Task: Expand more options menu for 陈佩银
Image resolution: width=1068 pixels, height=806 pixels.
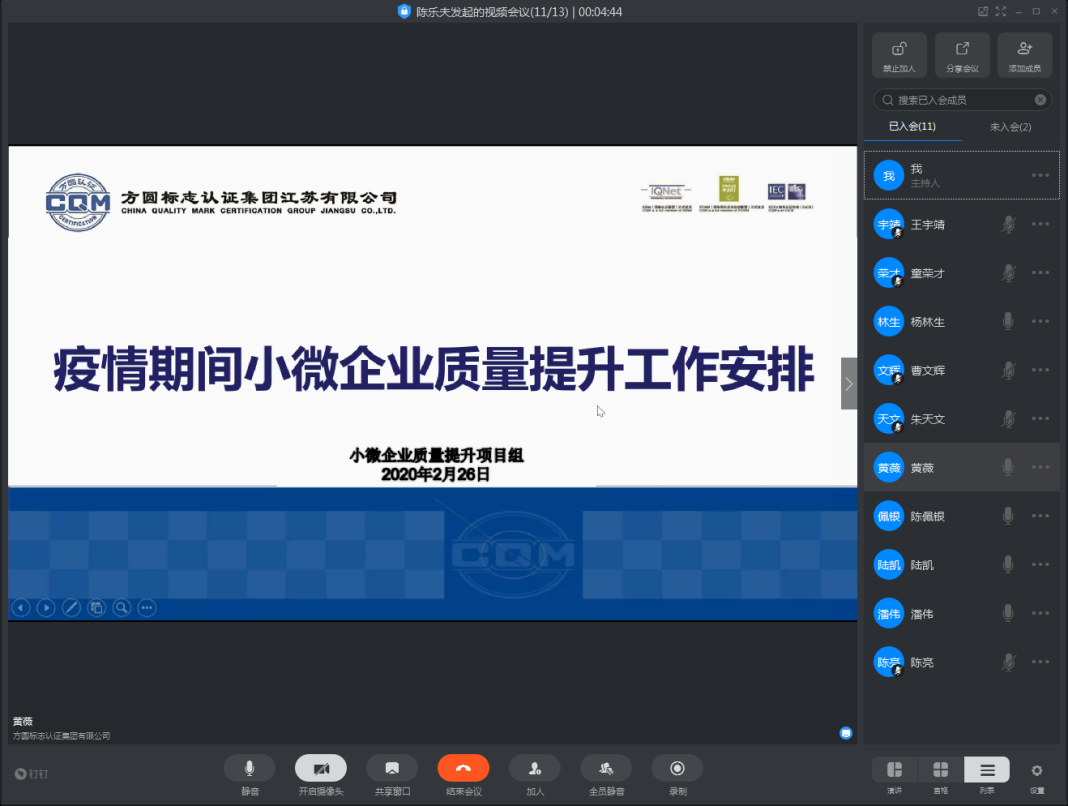Action: [x=1040, y=516]
